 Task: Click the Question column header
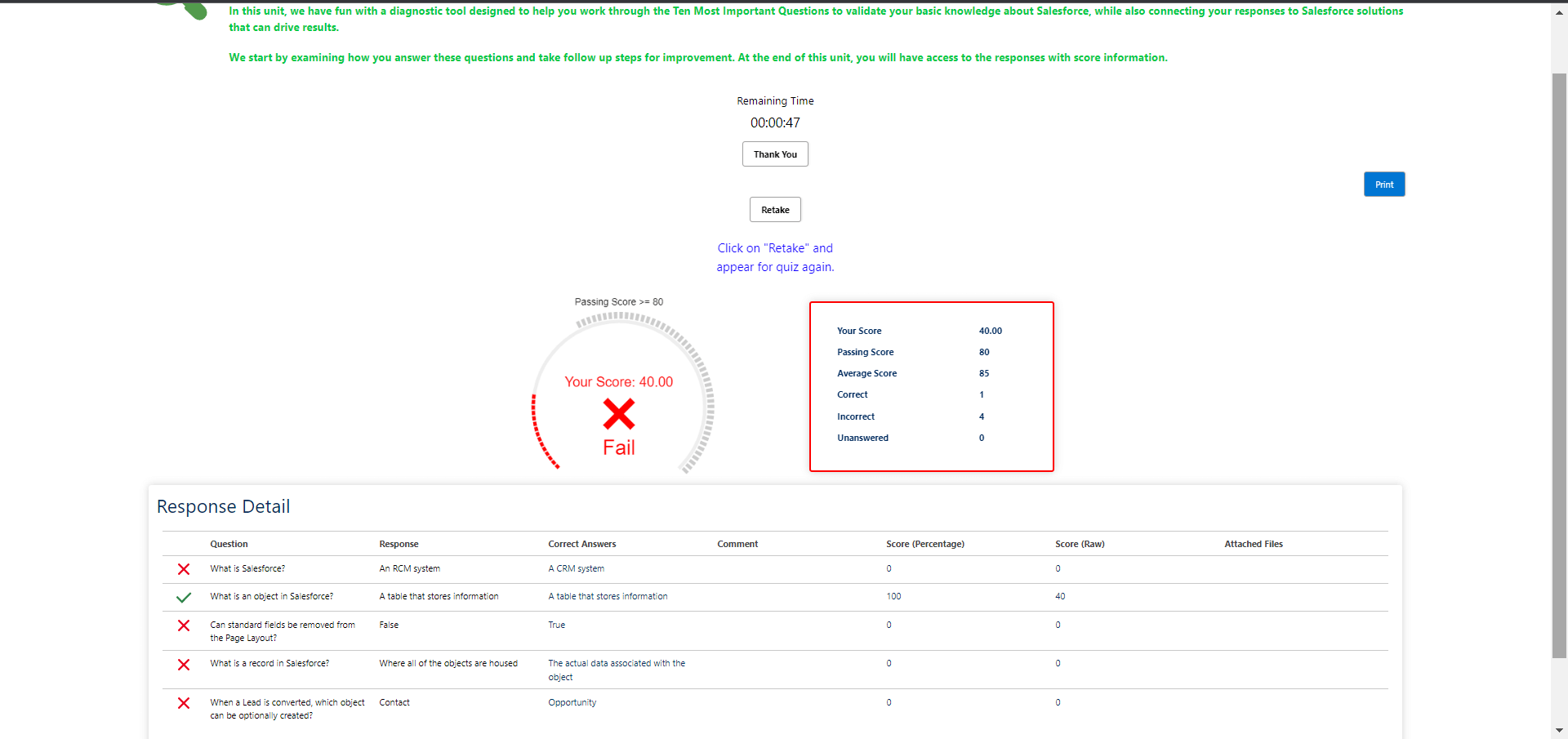click(x=229, y=544)
